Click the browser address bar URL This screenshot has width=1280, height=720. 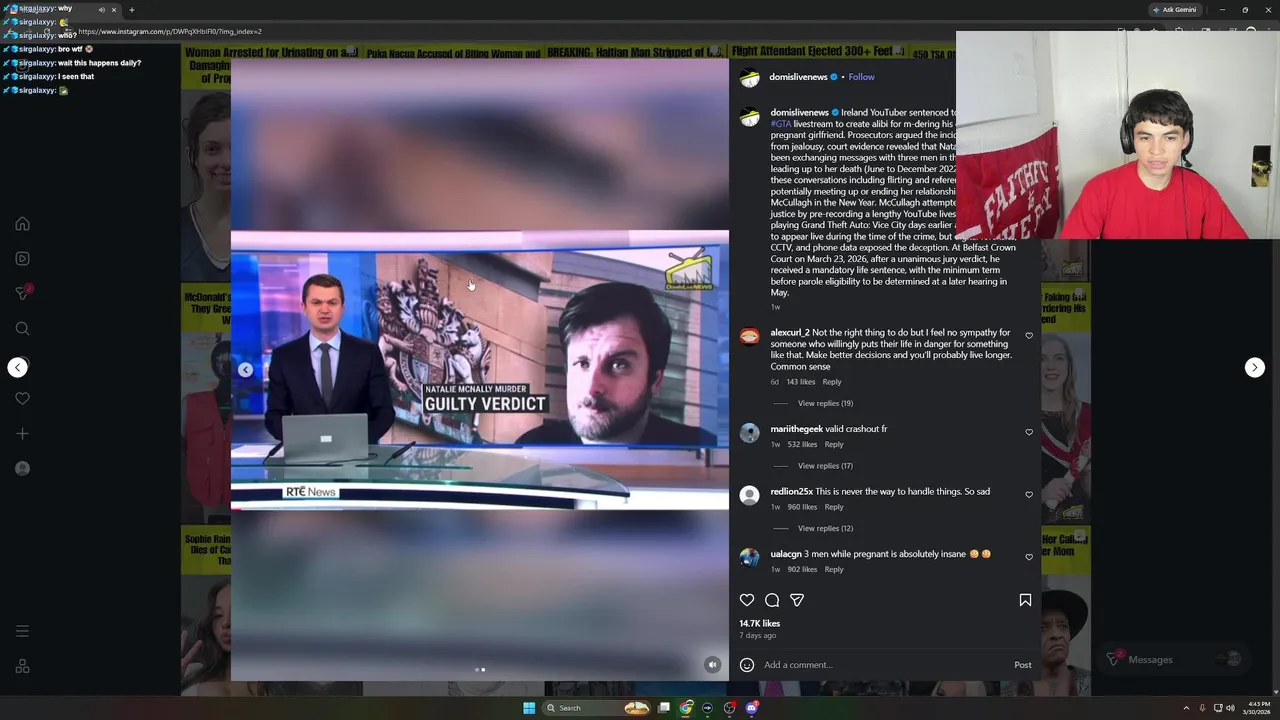pos(170,32)
